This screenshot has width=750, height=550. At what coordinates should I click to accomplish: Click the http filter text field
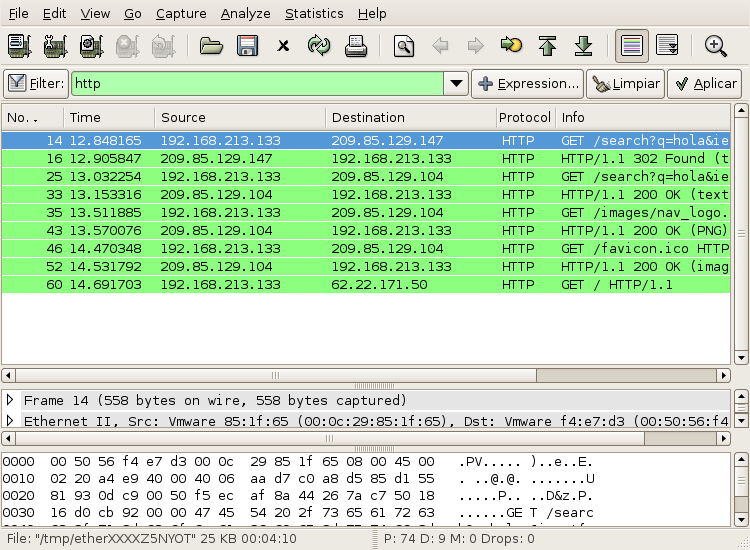[257, 84]
